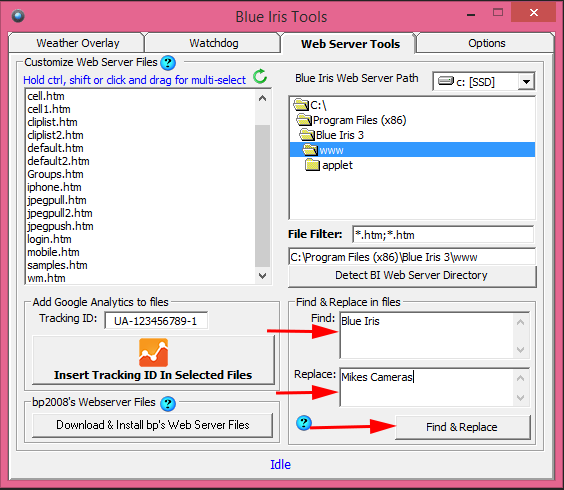Switch to the Watchdog tab
Image resolution: width=564 pixels, height=490 pixels.
pyautogui.click(x=214, y=43)
